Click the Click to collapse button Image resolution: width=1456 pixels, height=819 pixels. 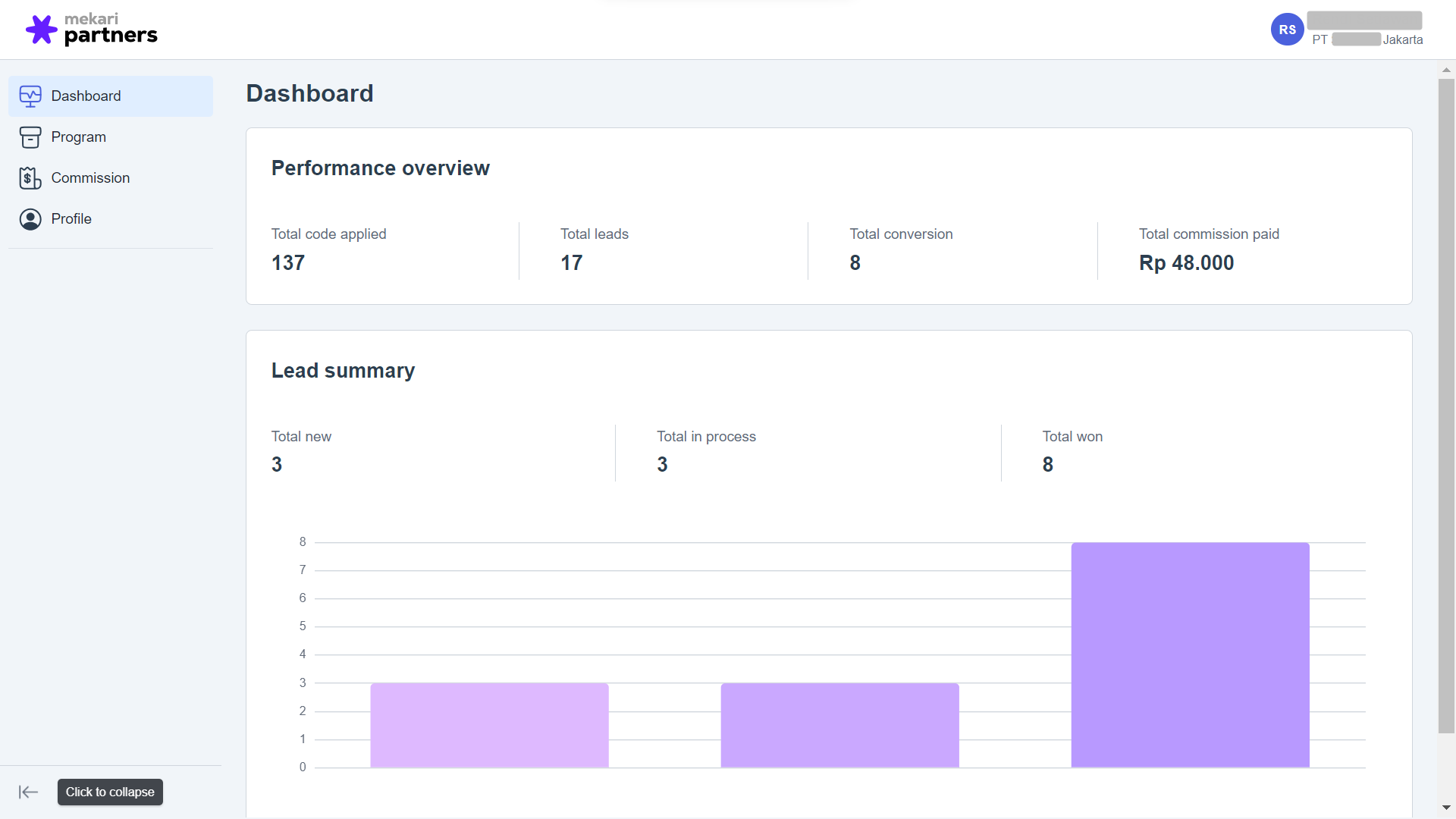(110, 792)
